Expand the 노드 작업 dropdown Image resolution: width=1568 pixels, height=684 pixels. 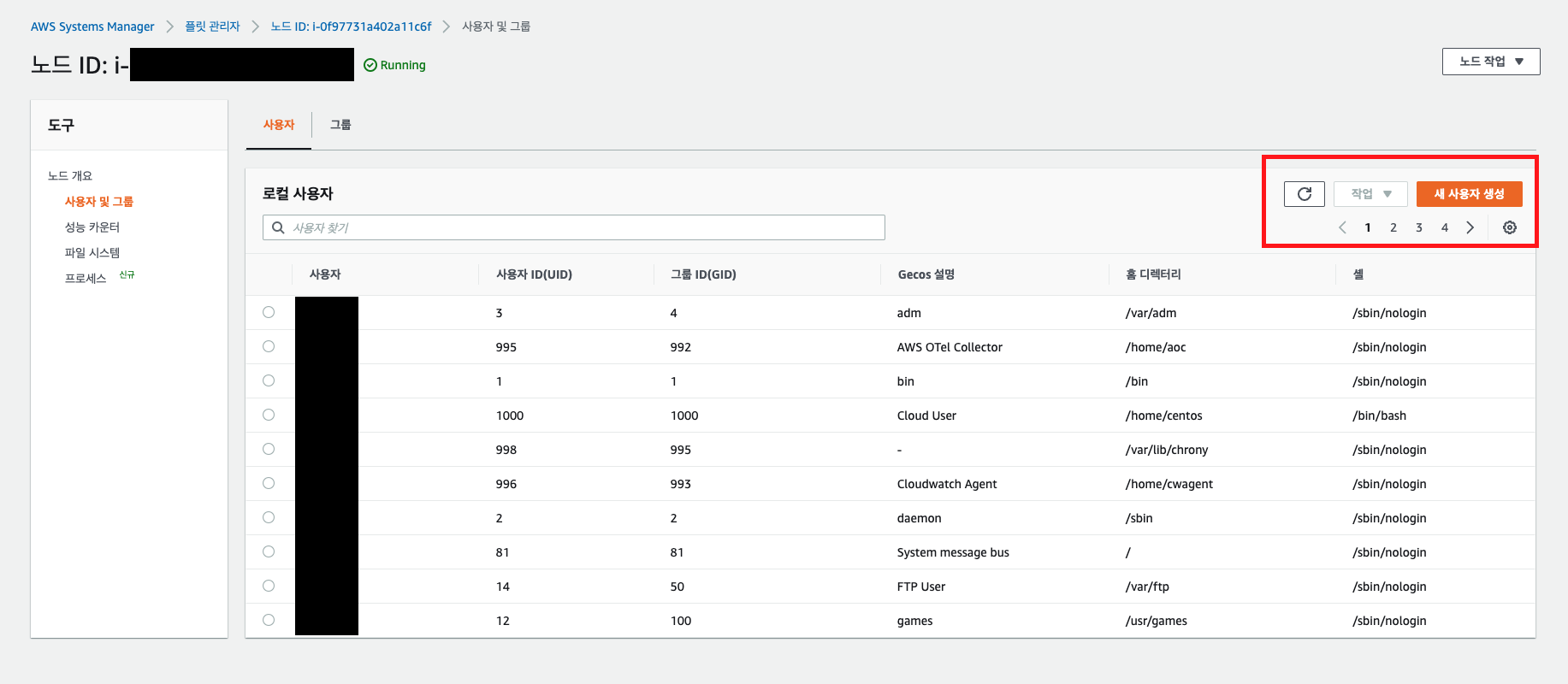[1490, 62]
